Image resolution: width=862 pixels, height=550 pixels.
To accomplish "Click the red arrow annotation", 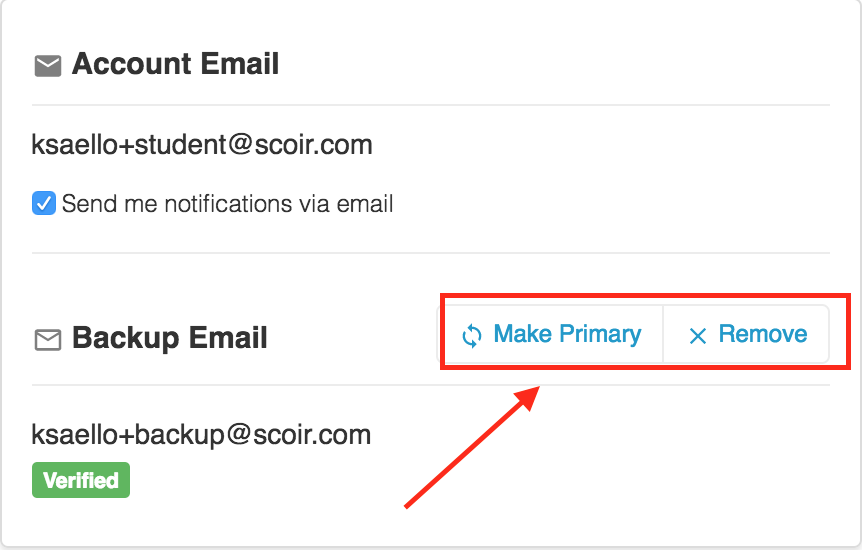I will click(472, 447).
